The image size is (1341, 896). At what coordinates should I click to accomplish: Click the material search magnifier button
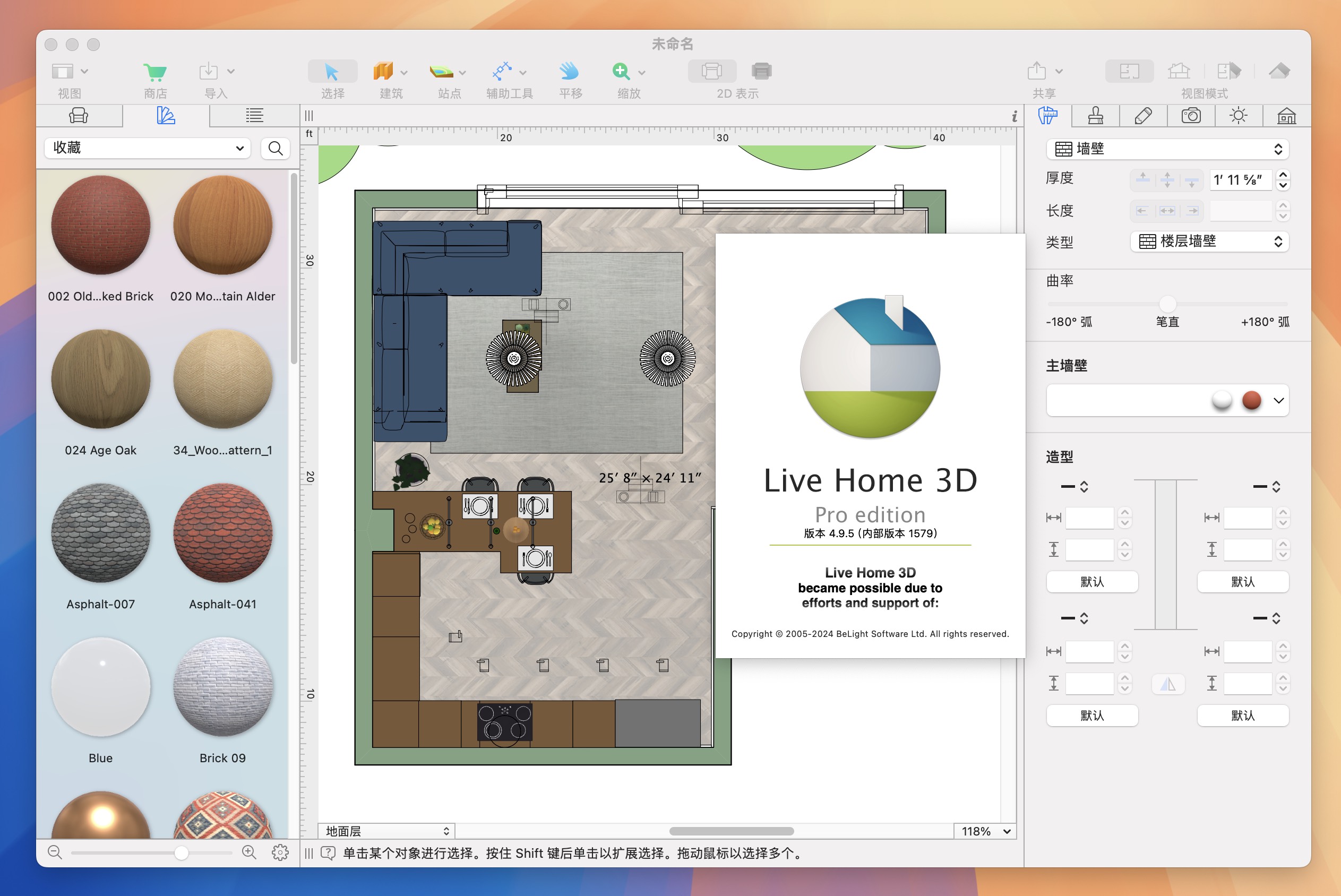[276, 149]
